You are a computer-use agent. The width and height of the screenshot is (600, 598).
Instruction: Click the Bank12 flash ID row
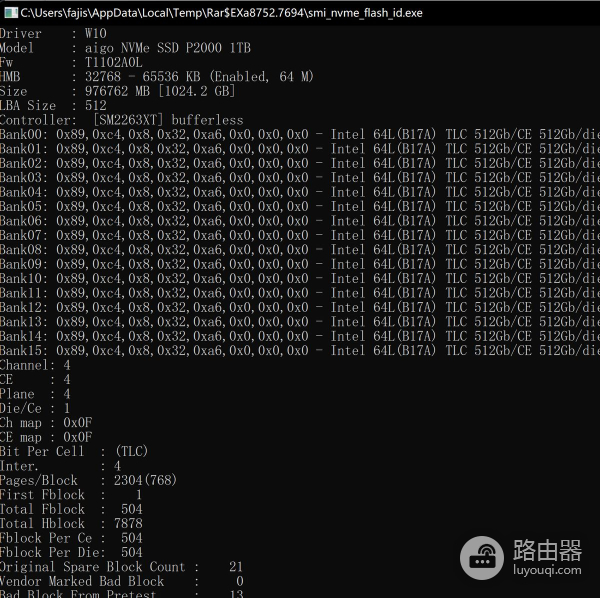tap(300, 308)
